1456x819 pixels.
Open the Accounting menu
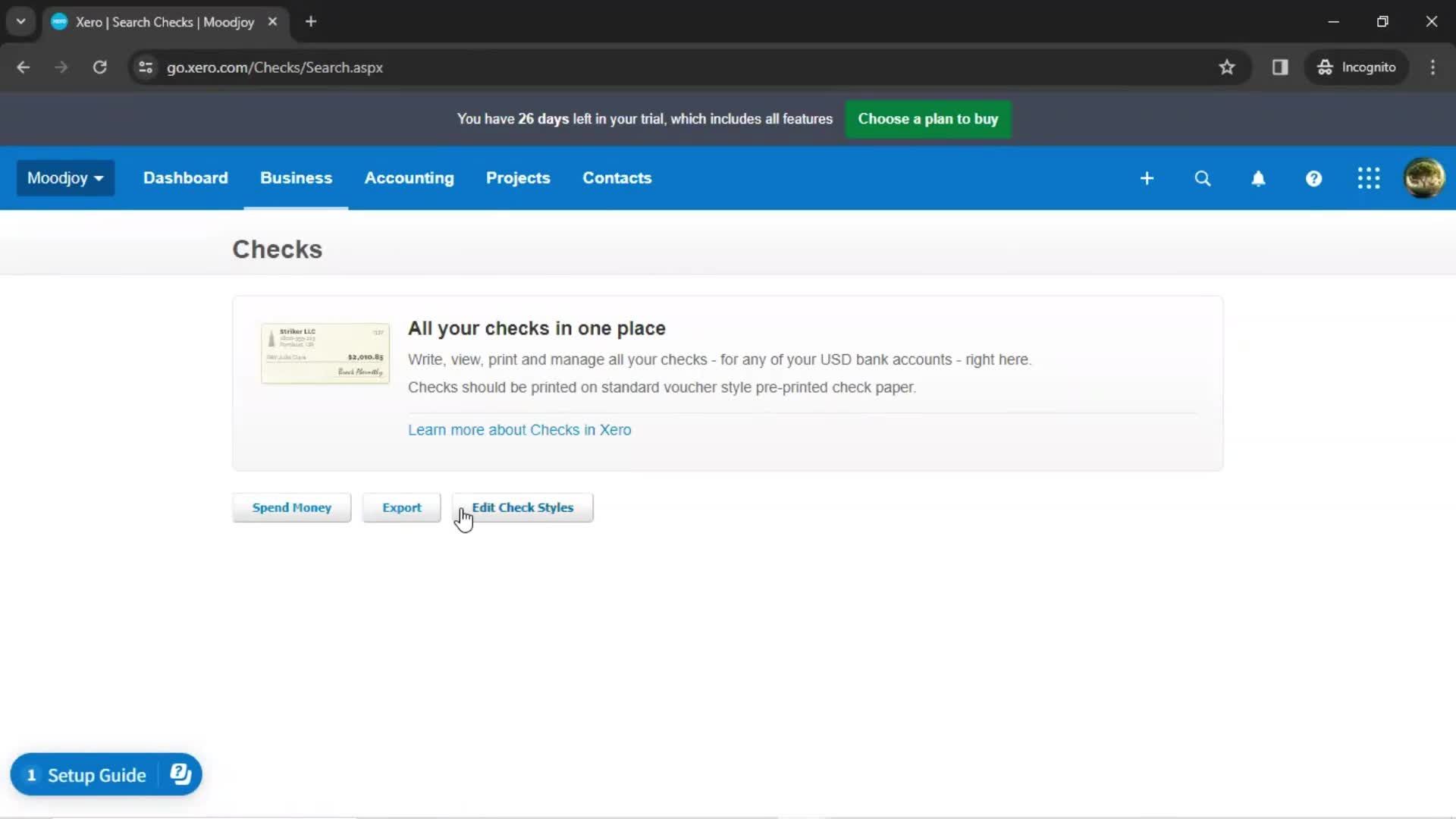click(409, 178)
